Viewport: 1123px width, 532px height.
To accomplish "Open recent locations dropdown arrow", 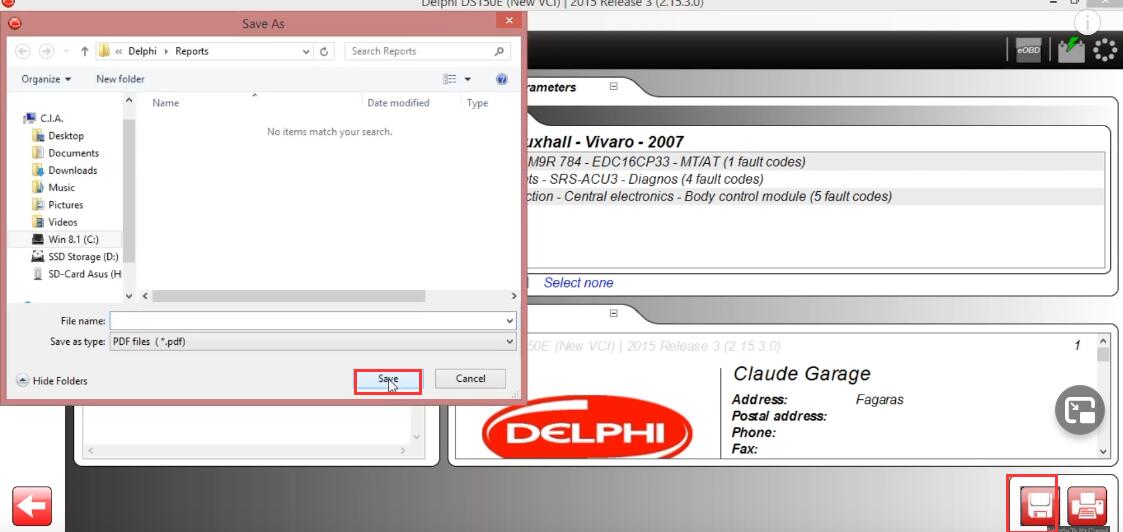I will pyautogui.click(x=65, y=52).
